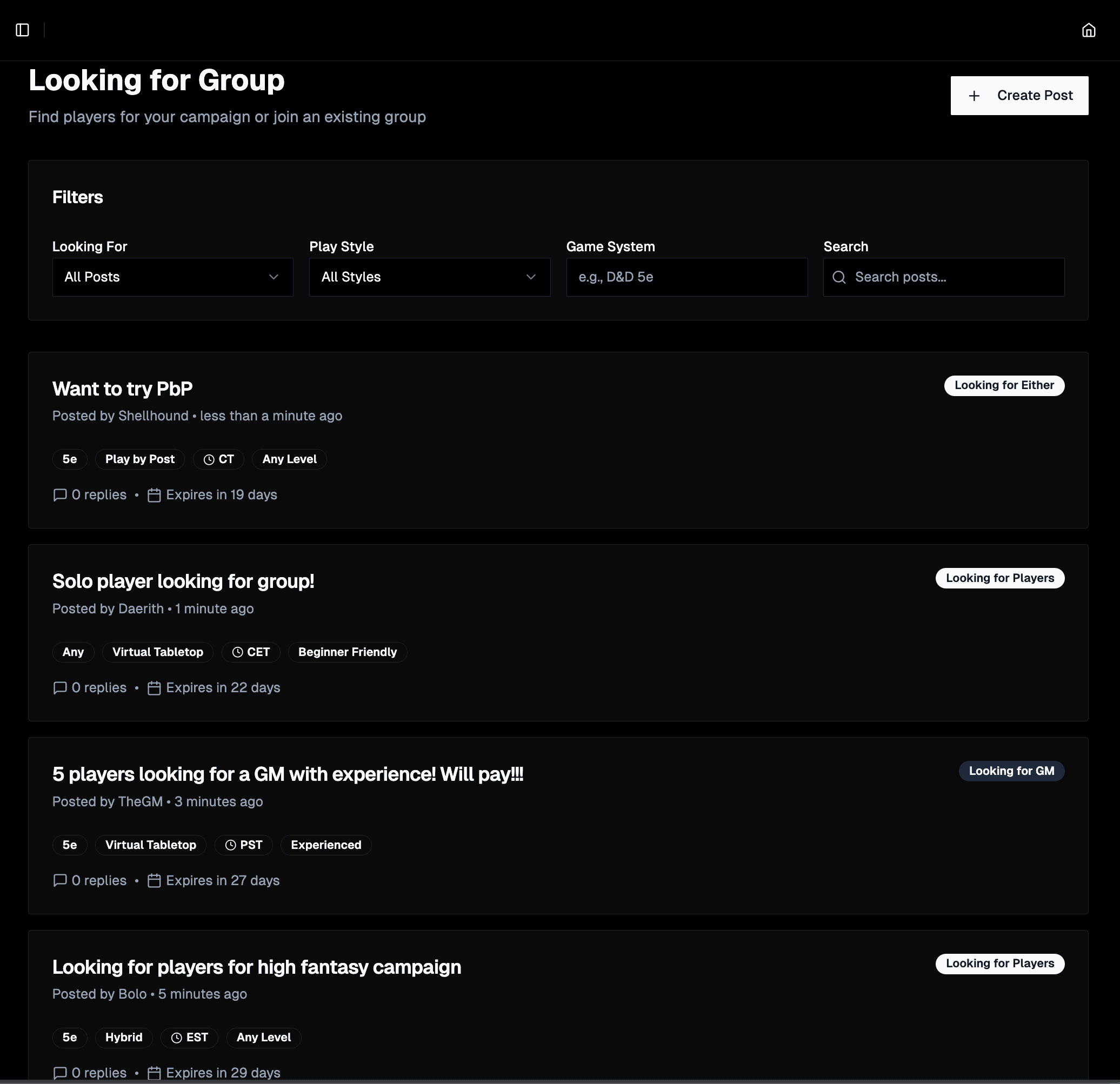This screenshot has width=1120, height=1084.
Task: Click 'Virtual Tabletop' tag on GM wanted post
Action: pos(151,845)
